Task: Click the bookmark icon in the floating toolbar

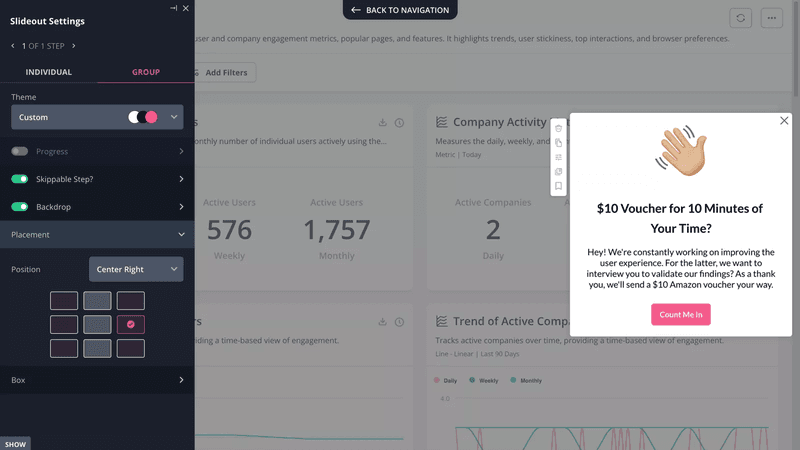Action: 558,186
